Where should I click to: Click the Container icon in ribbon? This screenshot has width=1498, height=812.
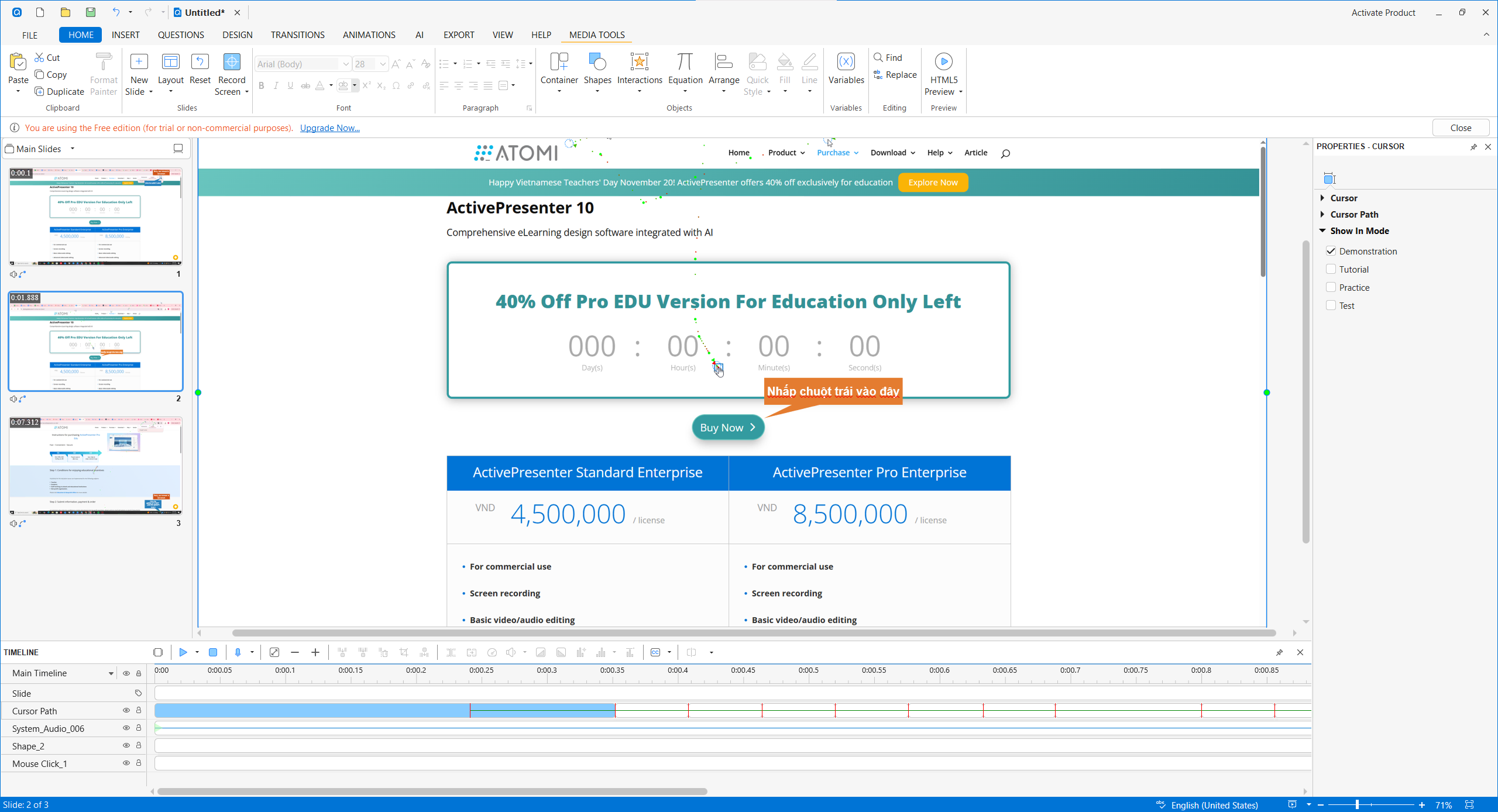tap(559, 62)
